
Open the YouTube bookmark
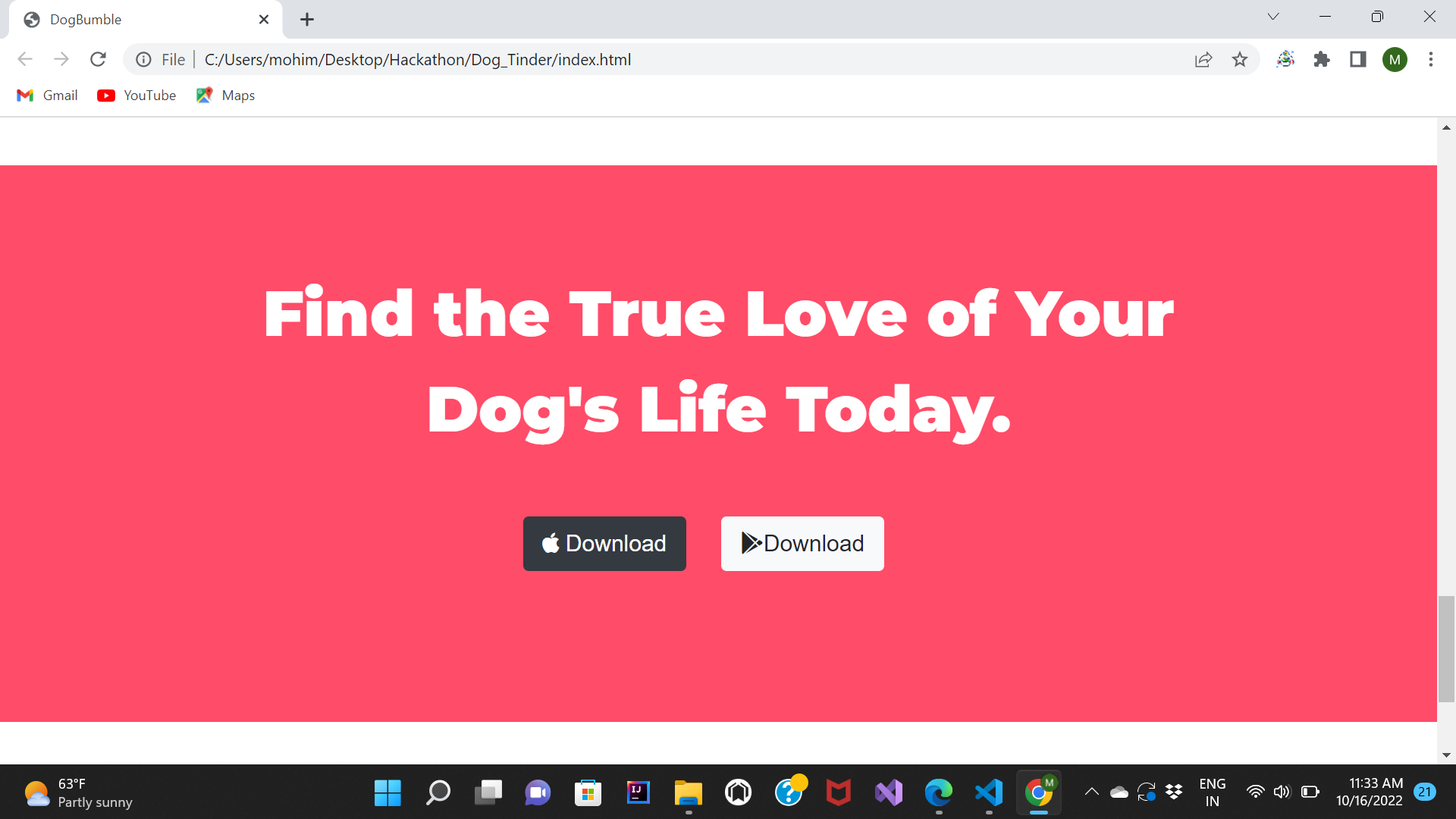pos(136,96)
